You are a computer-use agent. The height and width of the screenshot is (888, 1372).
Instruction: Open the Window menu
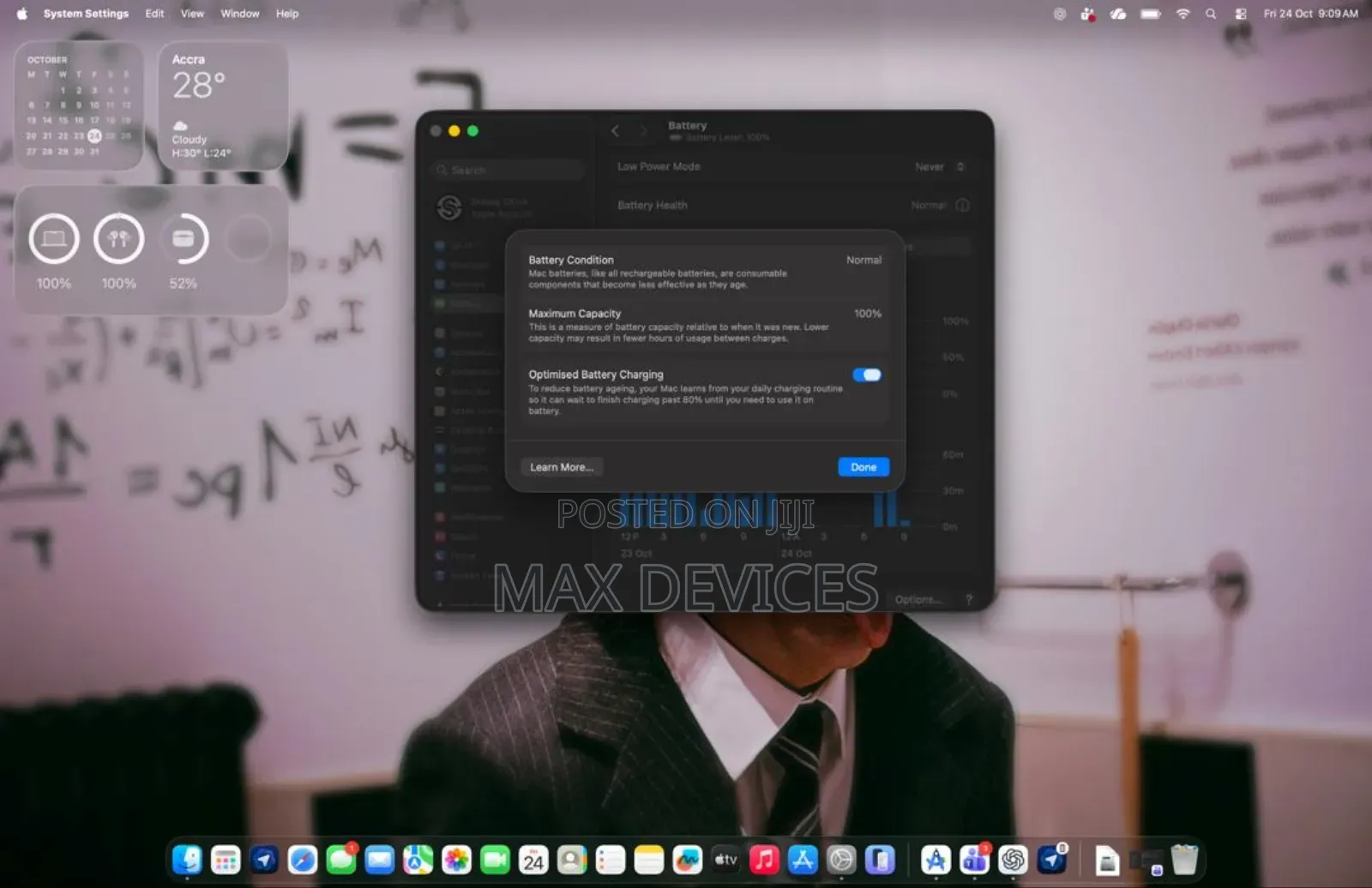240,14
